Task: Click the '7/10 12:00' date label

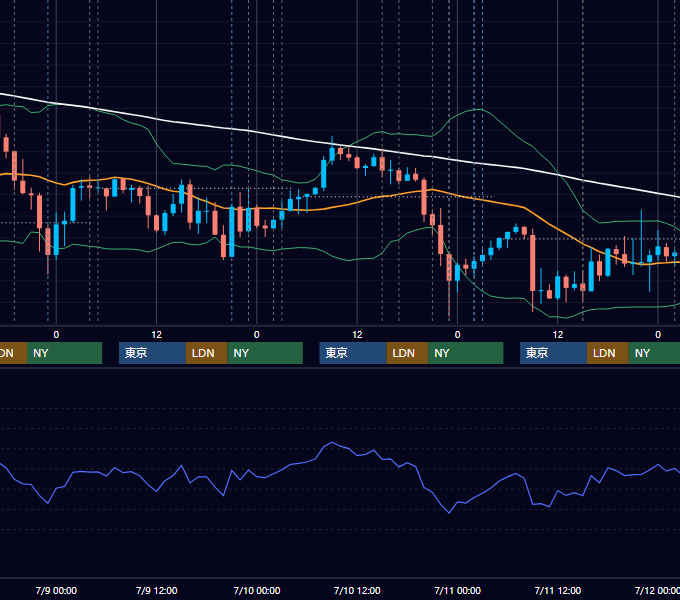Action: pos(357,590)
